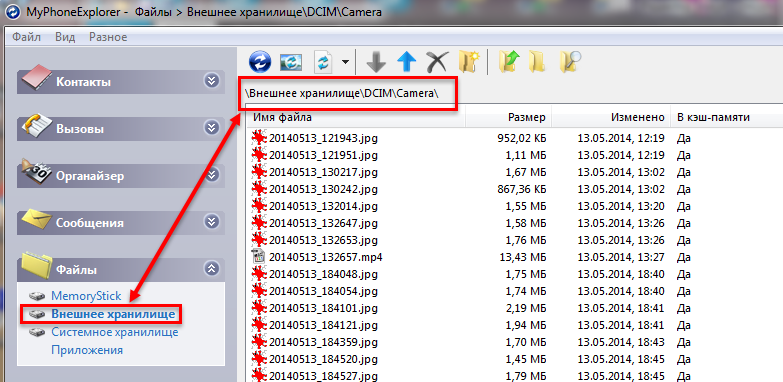Image resolution: width=783 pixels, height=382 pixels.
Task: Click the folder search magnifier icon
Action: coord(570,61)
